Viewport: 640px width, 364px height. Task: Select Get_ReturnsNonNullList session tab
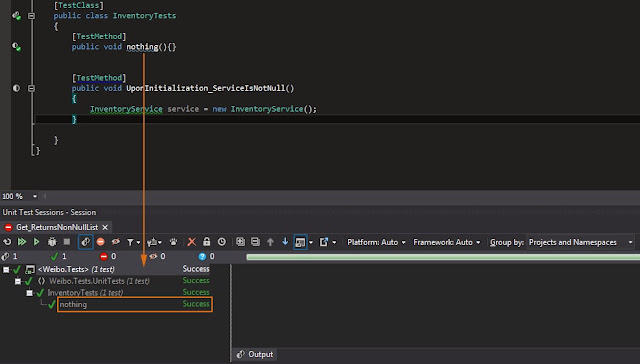[57, 227]
